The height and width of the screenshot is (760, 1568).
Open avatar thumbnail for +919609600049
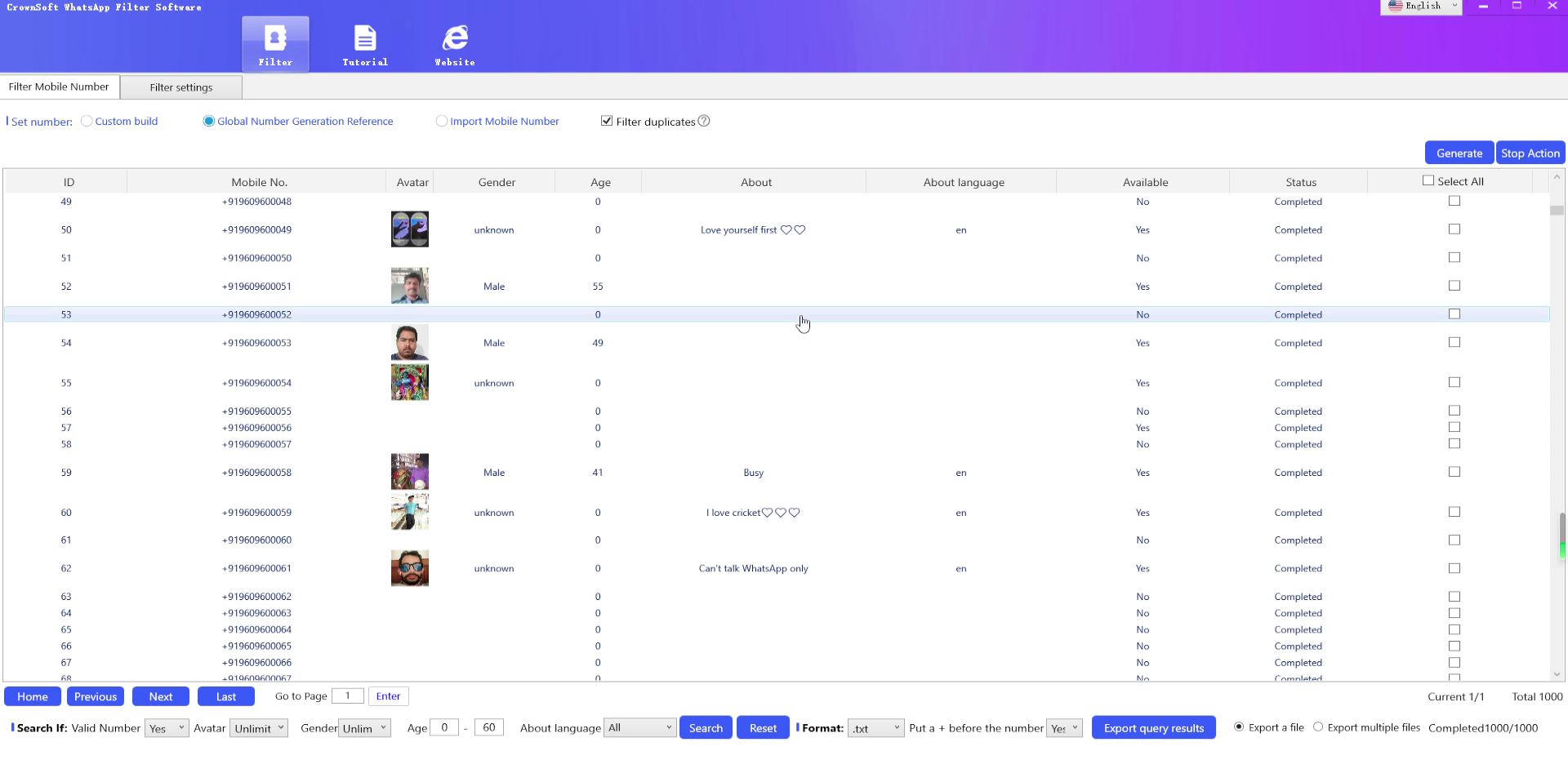point(410,229)
